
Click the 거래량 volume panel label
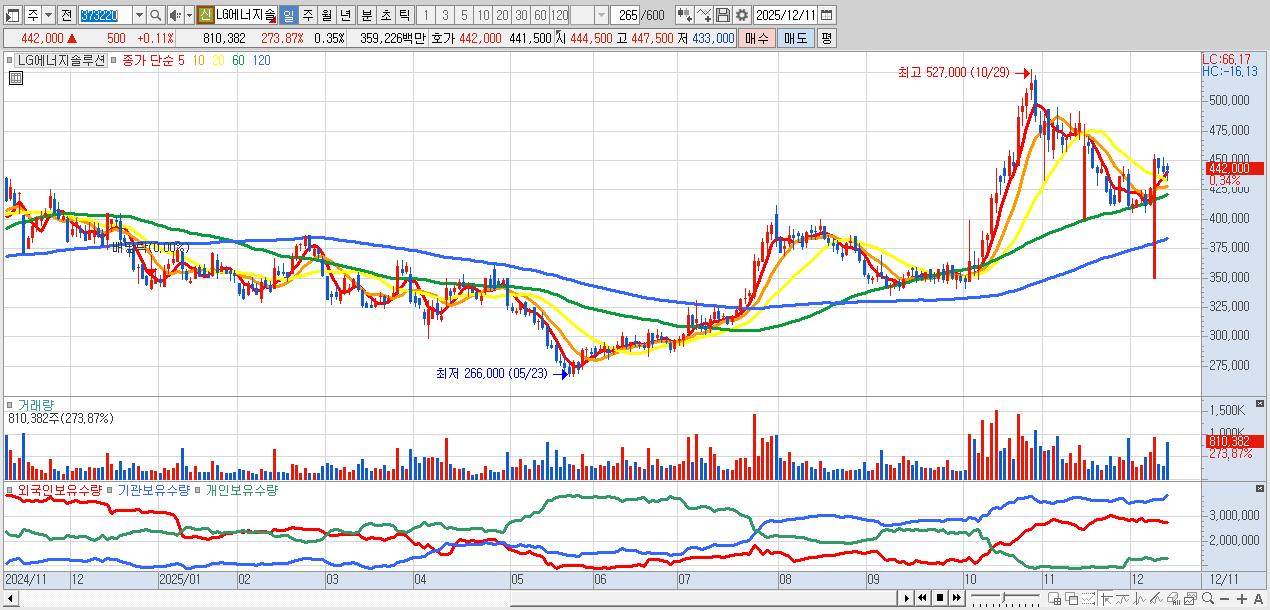point(37,406)
